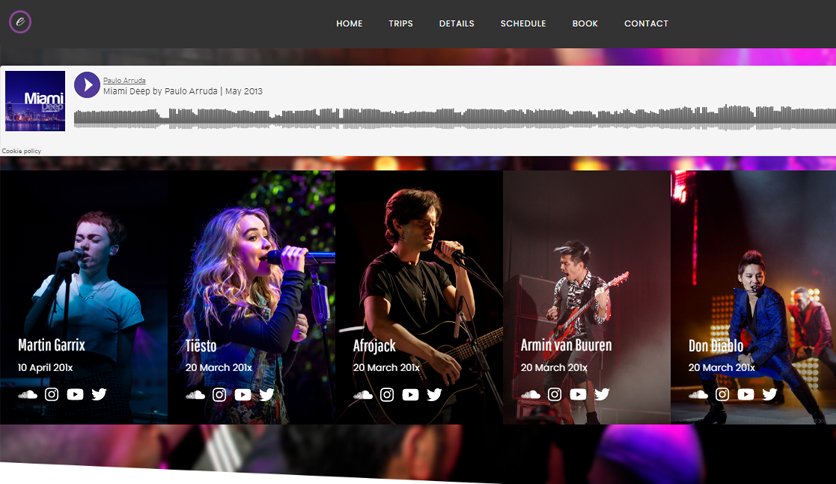Click Armin van Buuren's date '20 March 201x'
This screenshot has height=484, width=836.
(x=554, y=367)
